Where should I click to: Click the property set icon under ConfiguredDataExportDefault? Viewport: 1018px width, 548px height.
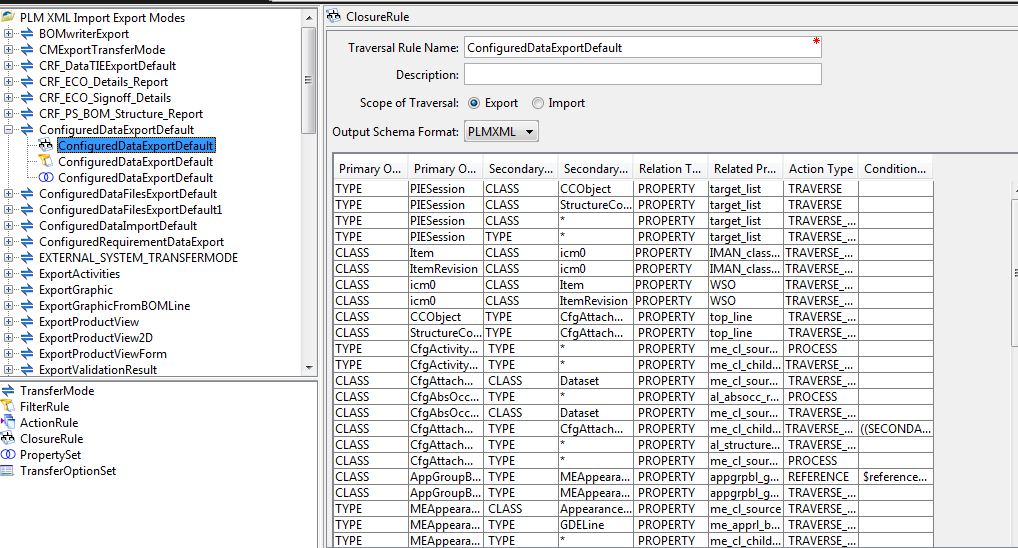(45, 177)
